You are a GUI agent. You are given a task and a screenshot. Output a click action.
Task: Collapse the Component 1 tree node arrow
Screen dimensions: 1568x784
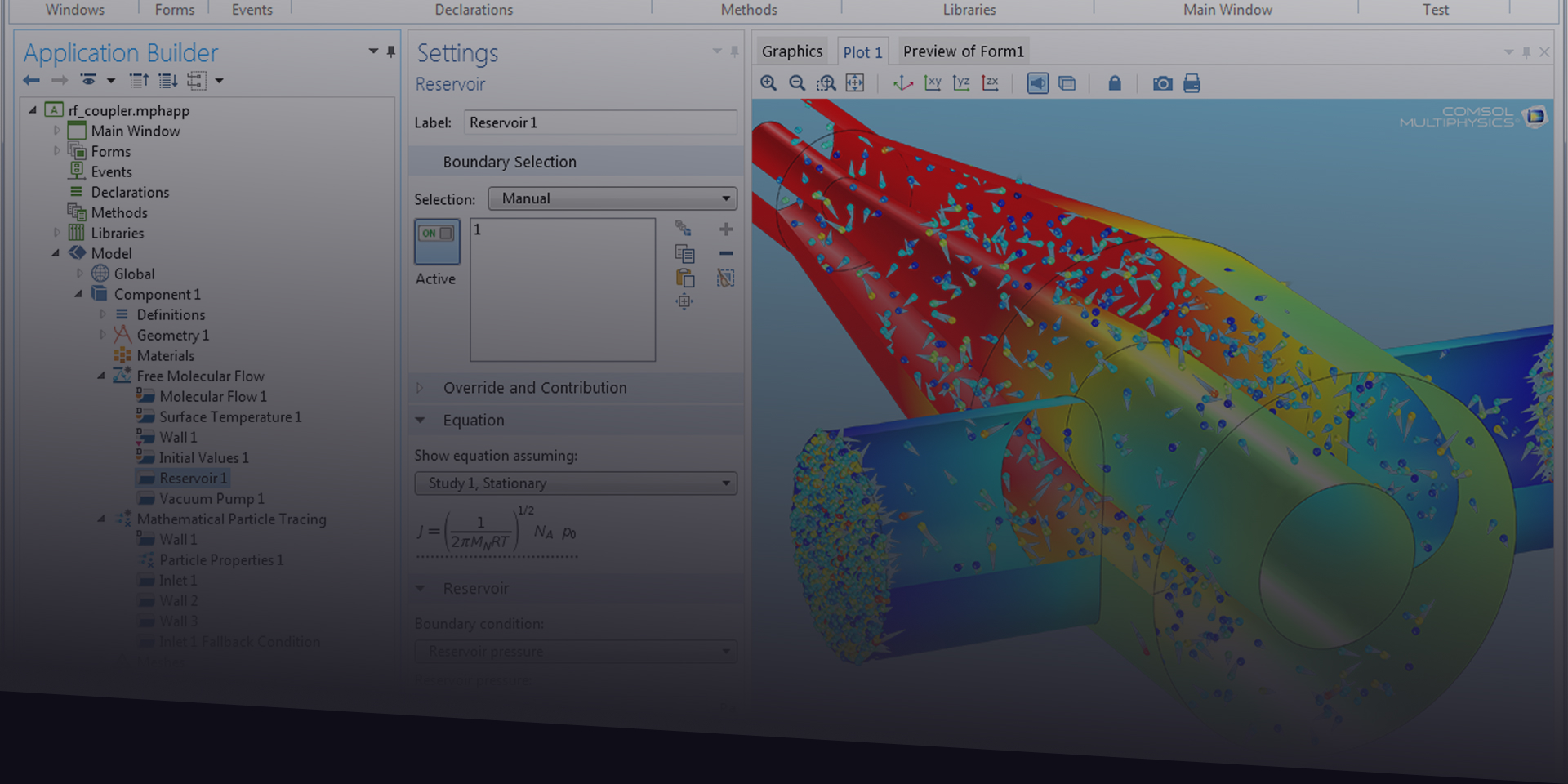[78, 294]
